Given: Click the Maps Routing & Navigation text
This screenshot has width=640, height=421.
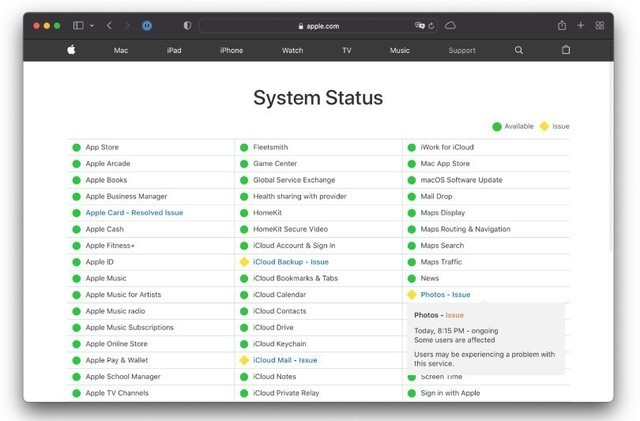Looking at the screenshot, I should click(x=465, y=229).
